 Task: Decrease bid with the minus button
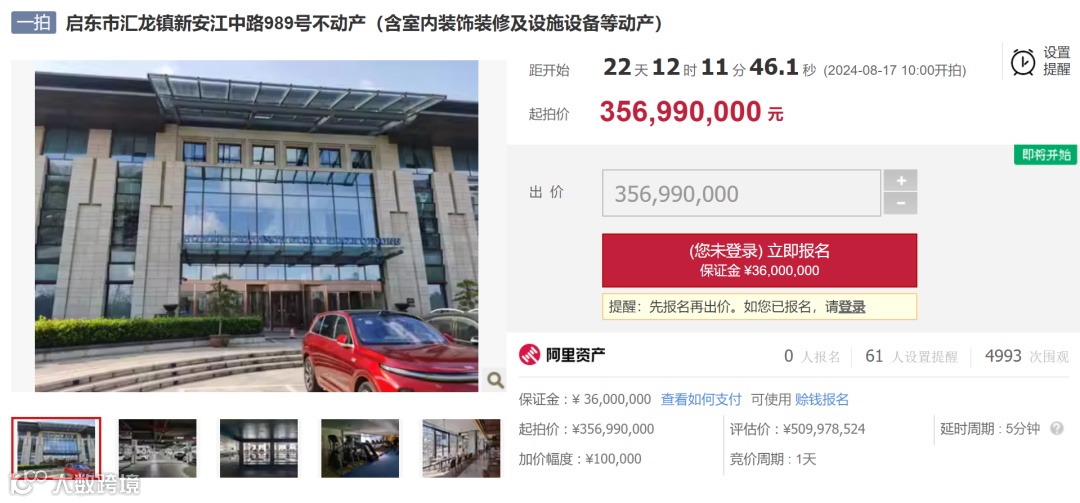coord(900,204)
